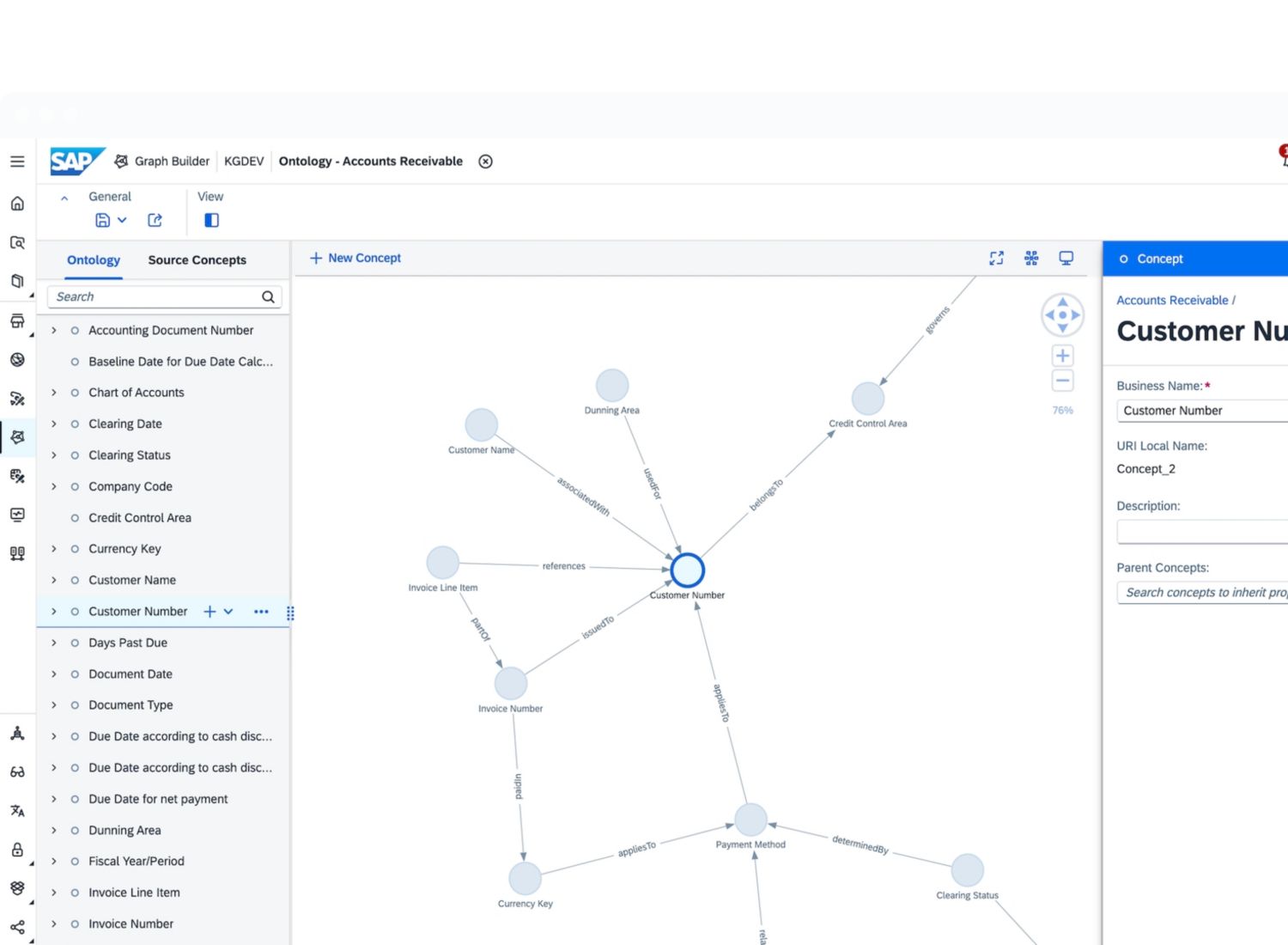The image size is (1288, 945).
Task: Click the search magnifier icon
Action: pyautogui.click(x=268, y=297)
